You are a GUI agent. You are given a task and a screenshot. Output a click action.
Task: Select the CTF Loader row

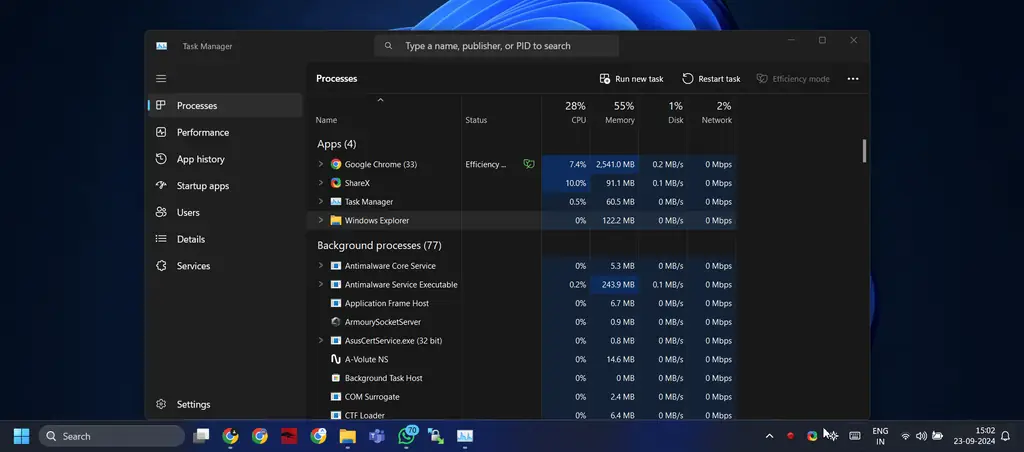pyautogui.click(x=521, y=415)
